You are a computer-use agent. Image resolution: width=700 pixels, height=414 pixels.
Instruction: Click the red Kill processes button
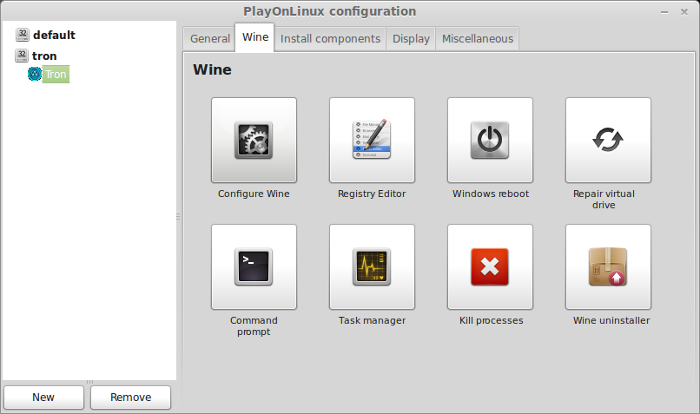pyautogui.click(x=490, y=267)
